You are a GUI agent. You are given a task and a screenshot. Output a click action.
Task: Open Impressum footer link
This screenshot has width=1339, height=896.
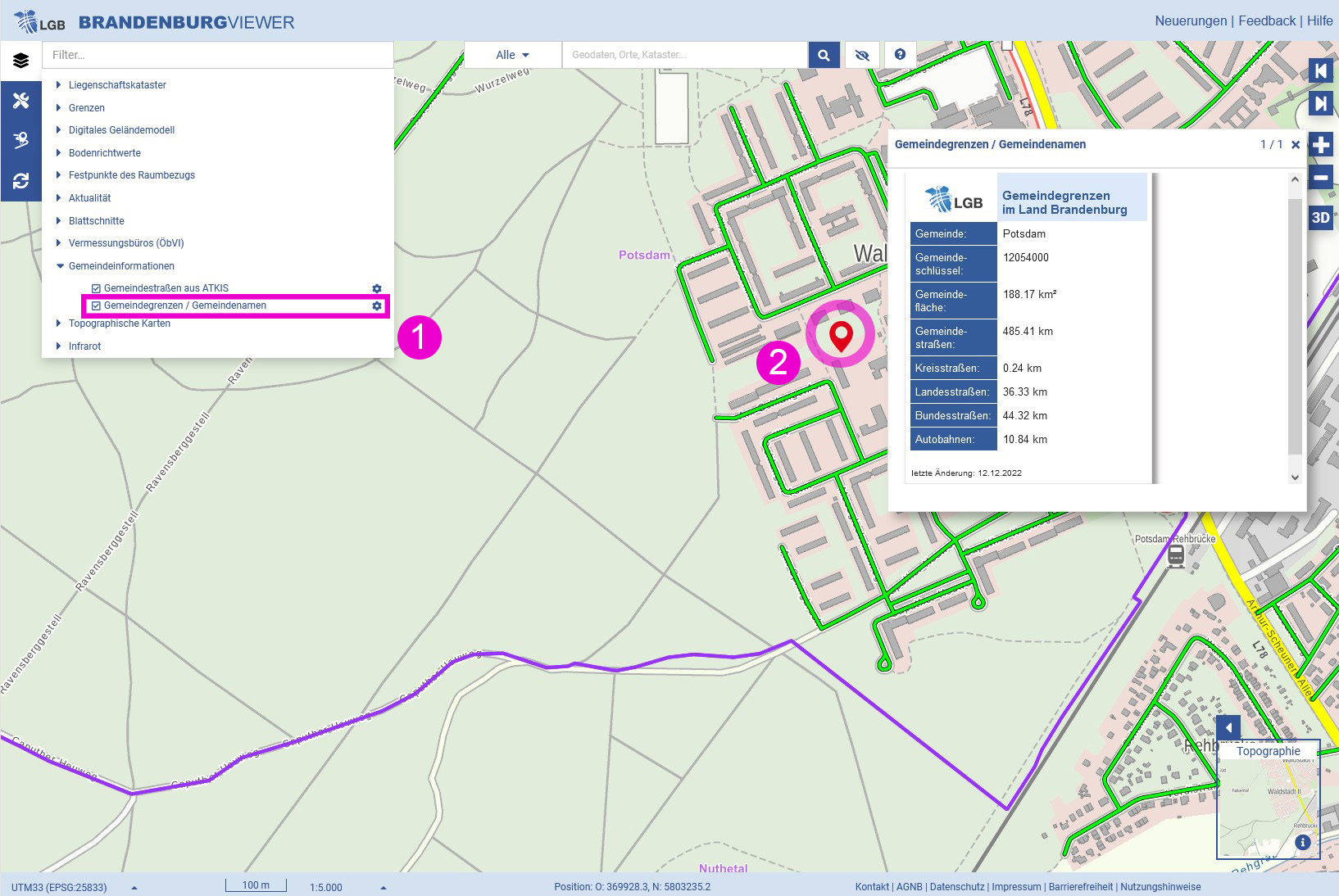tap(1016, 887)
